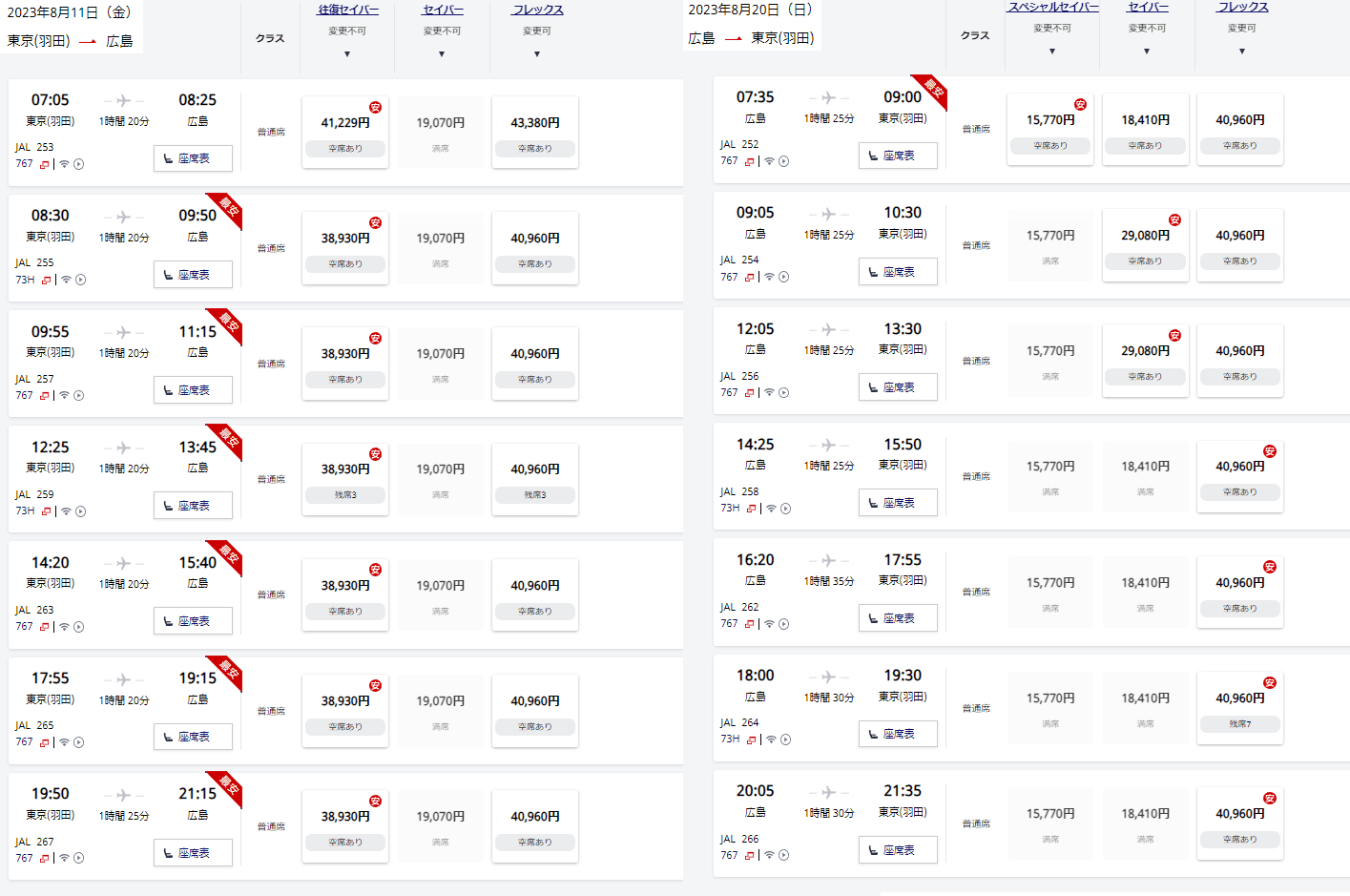Click the entertainment play icon for JAL 266
The height and width of the screenshot is (896, 1350).
pos(783,856)
